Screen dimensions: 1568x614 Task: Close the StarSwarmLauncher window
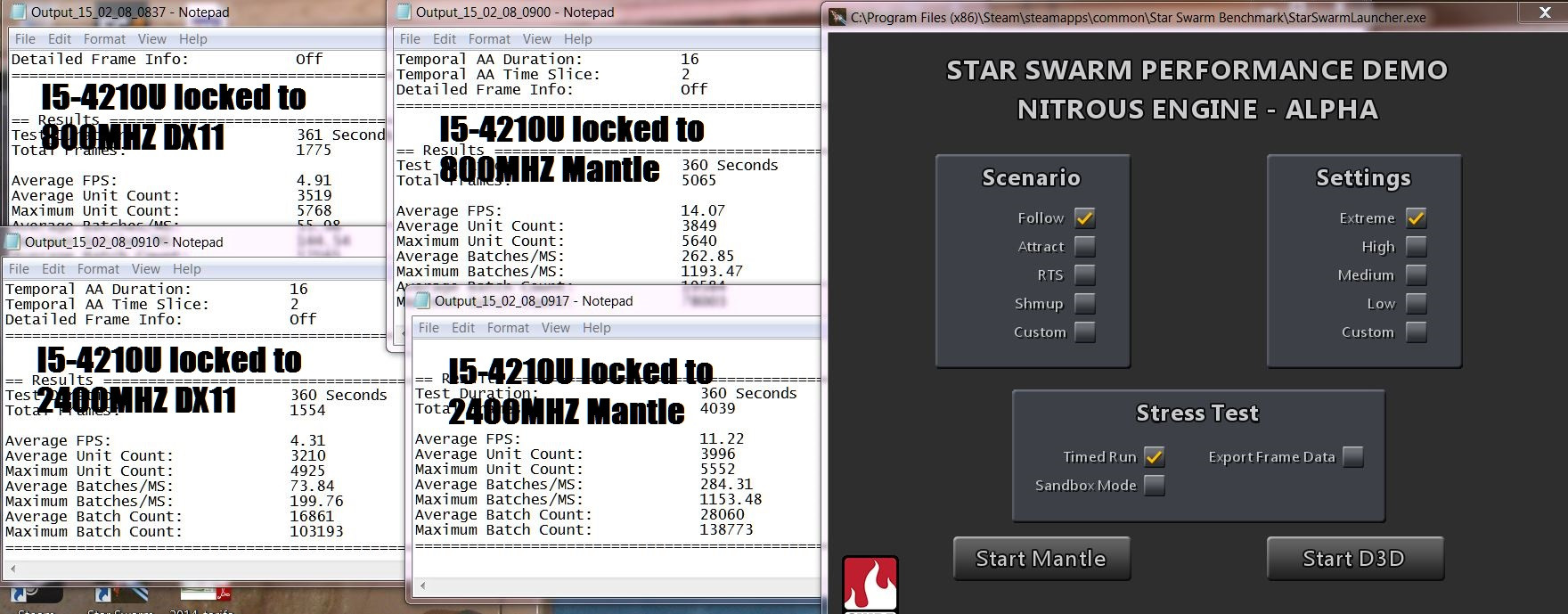(1546, 12)
